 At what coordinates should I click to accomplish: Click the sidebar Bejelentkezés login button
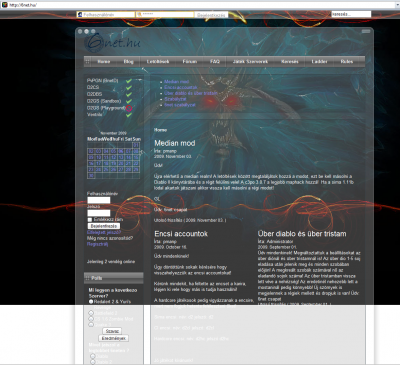pos(104,226)
